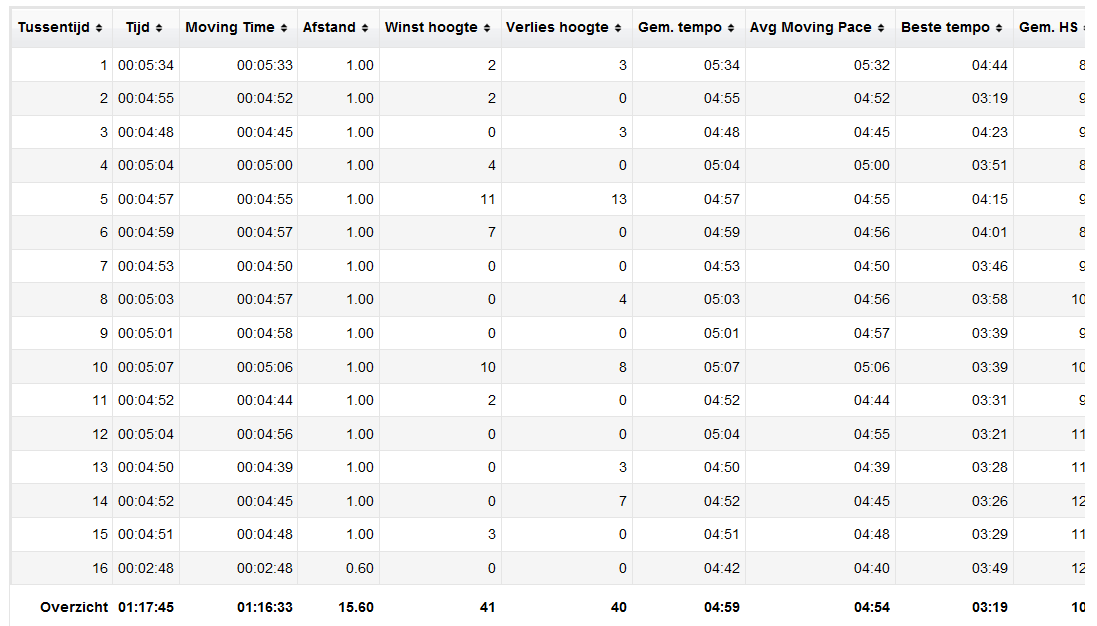Click lap 13 moving time 00:04:39

(x=264, y=467)
